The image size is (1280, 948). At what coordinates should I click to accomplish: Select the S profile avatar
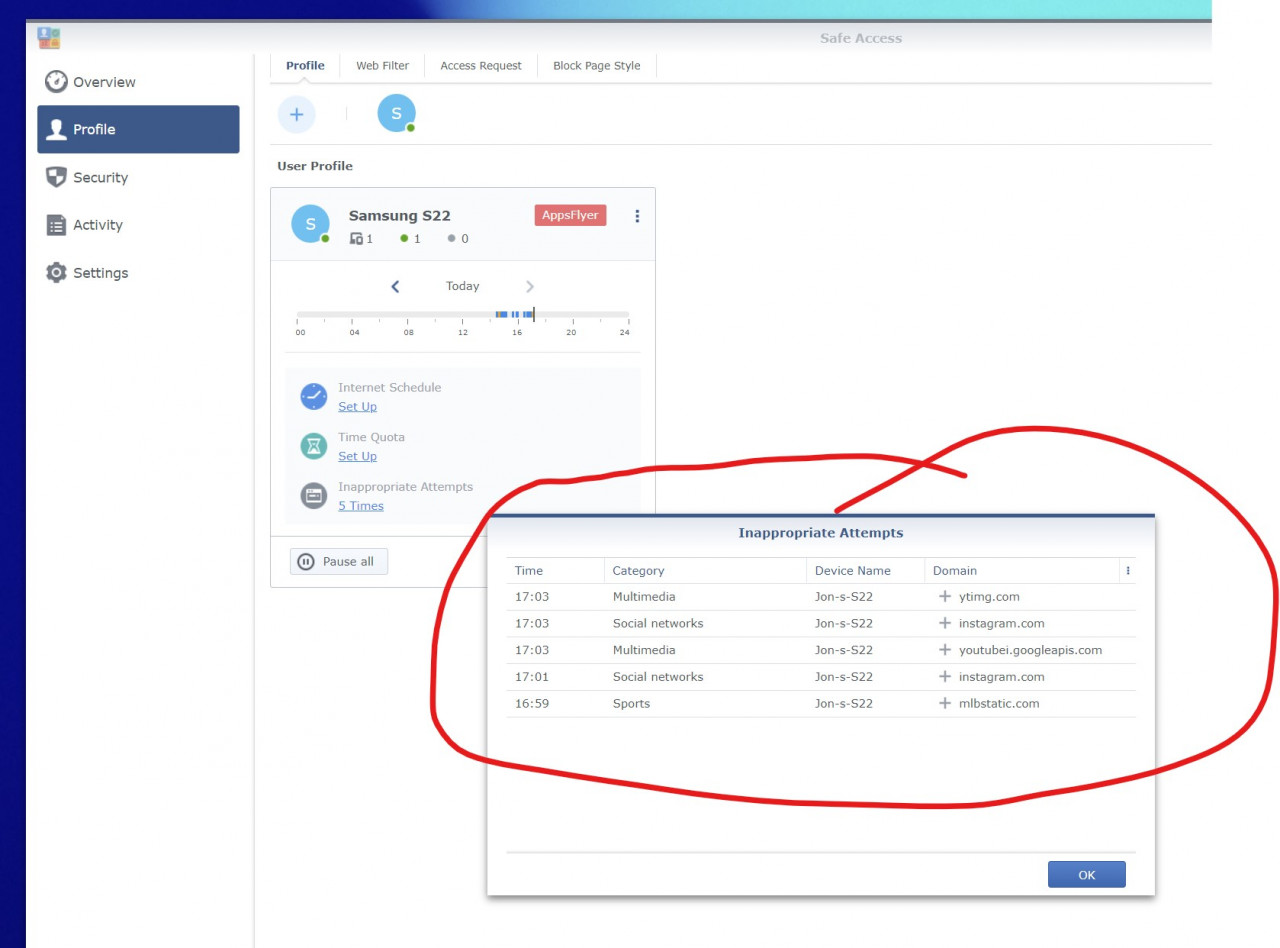click(396, 112)
